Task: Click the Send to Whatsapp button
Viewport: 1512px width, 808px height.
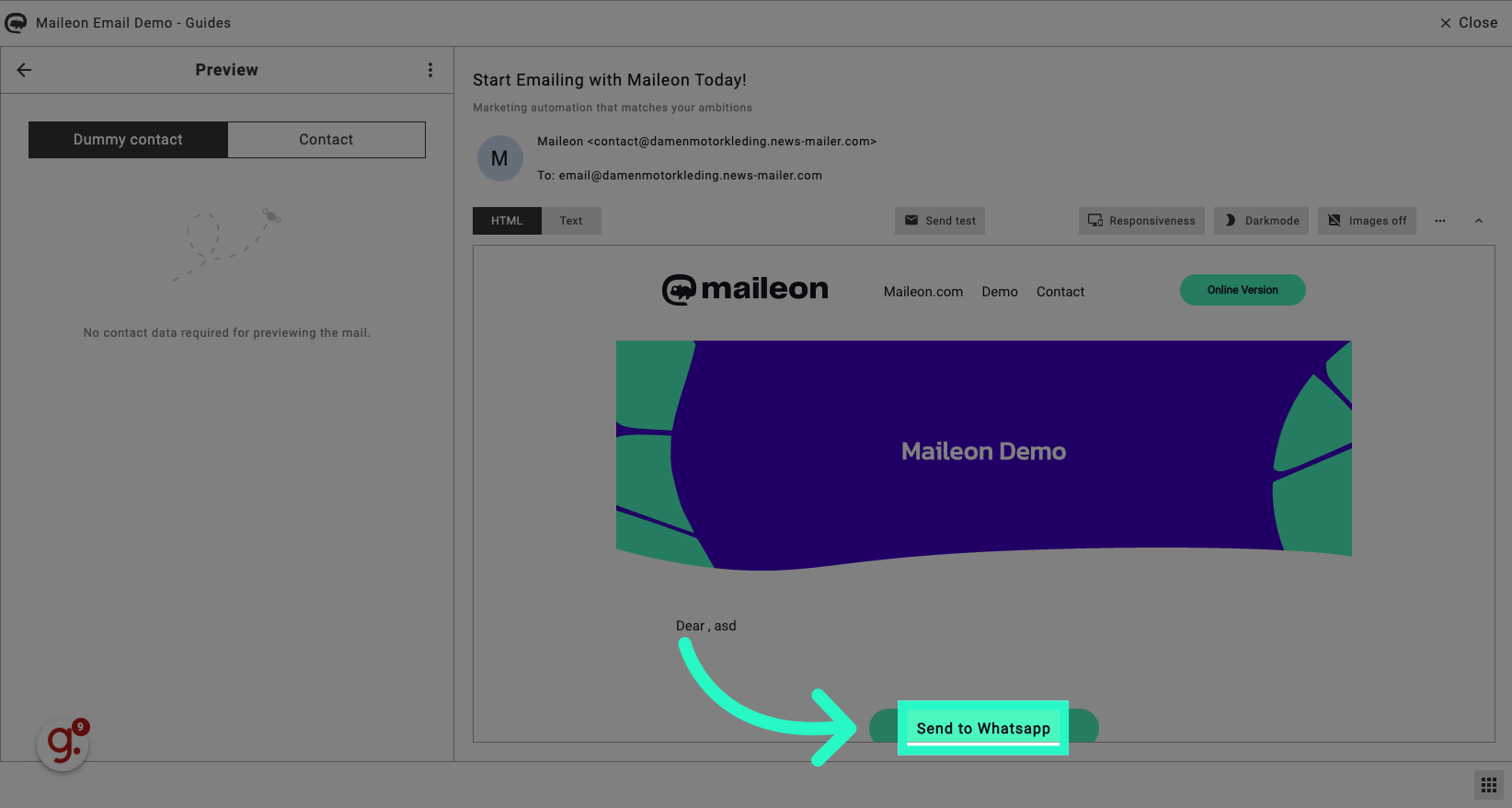Action: click(x=983, y=728)
